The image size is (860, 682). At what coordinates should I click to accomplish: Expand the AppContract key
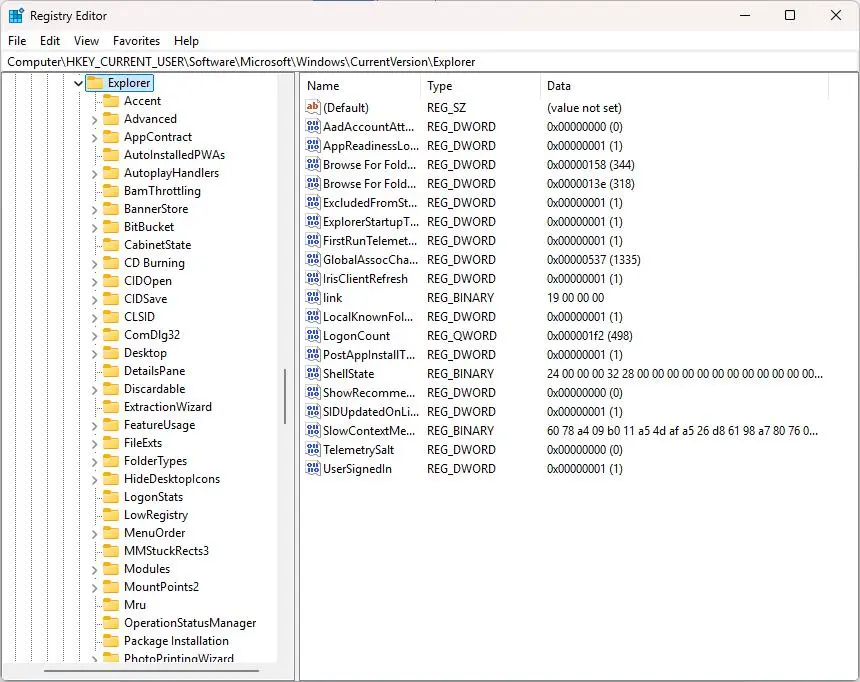click(94, 138)
